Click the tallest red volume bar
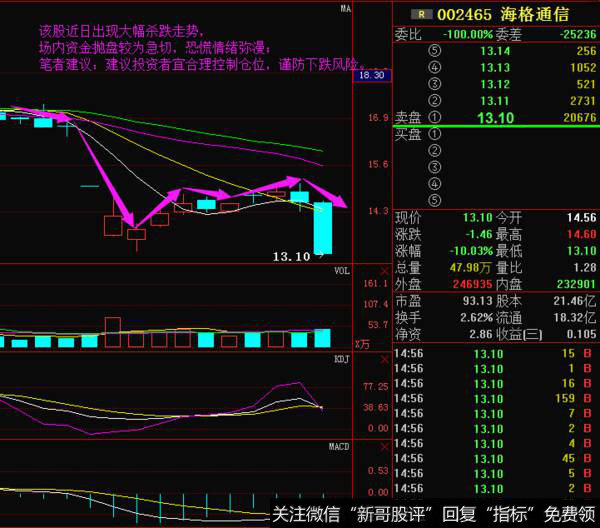The width and height of the screenshot is (600, 528). [113, 332]
